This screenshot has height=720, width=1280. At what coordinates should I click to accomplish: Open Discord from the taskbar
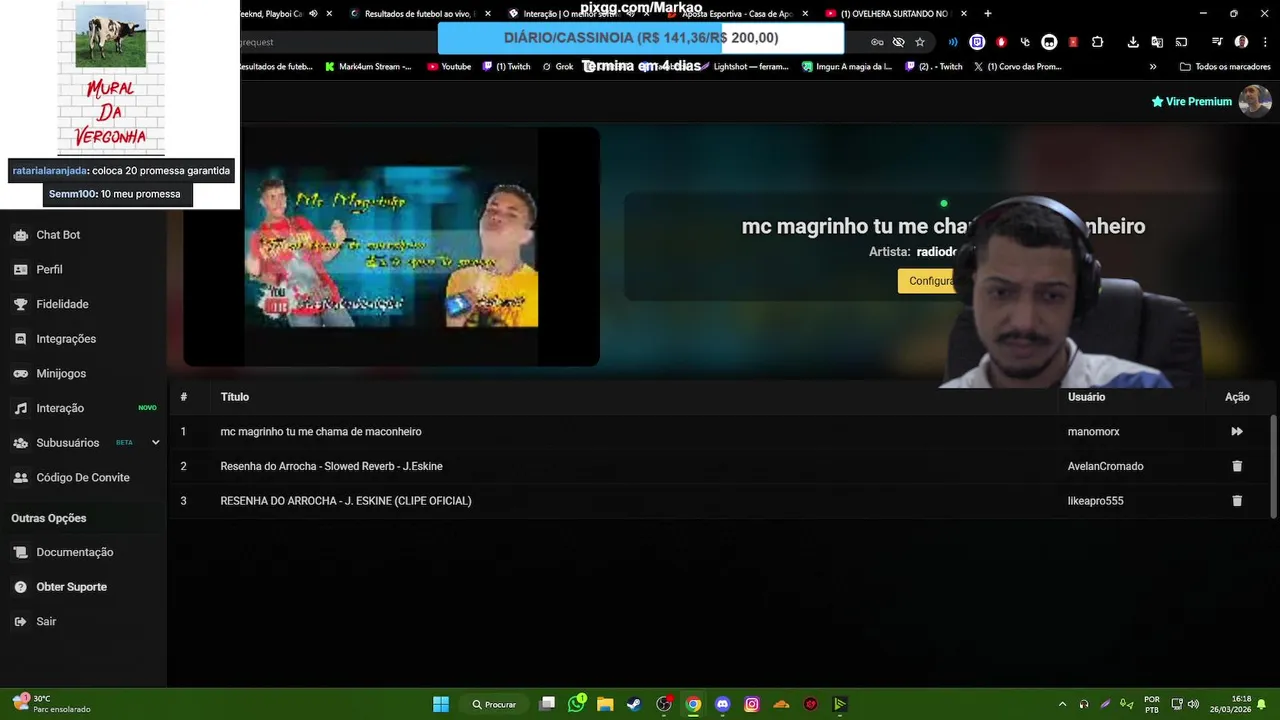(723, 704)
